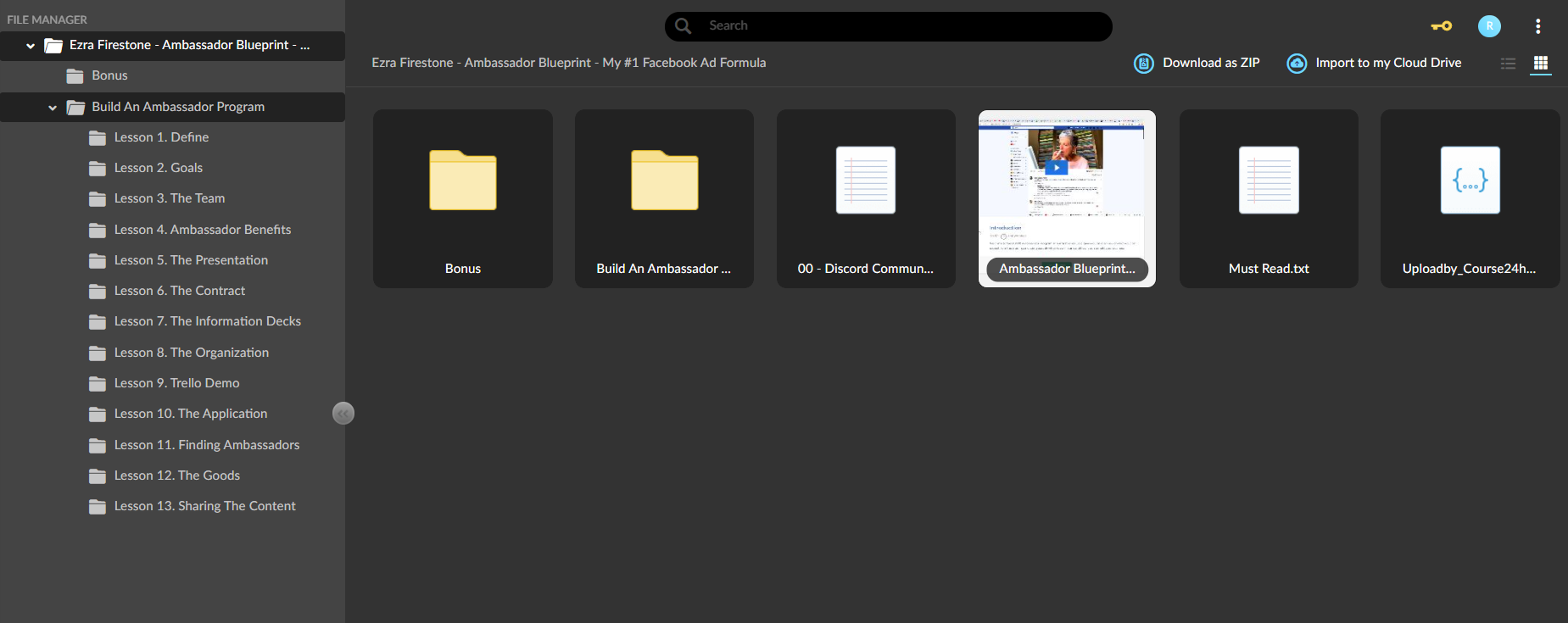
Task: Switch to grid thumbnail view
Action: (x=1541, y=64)
